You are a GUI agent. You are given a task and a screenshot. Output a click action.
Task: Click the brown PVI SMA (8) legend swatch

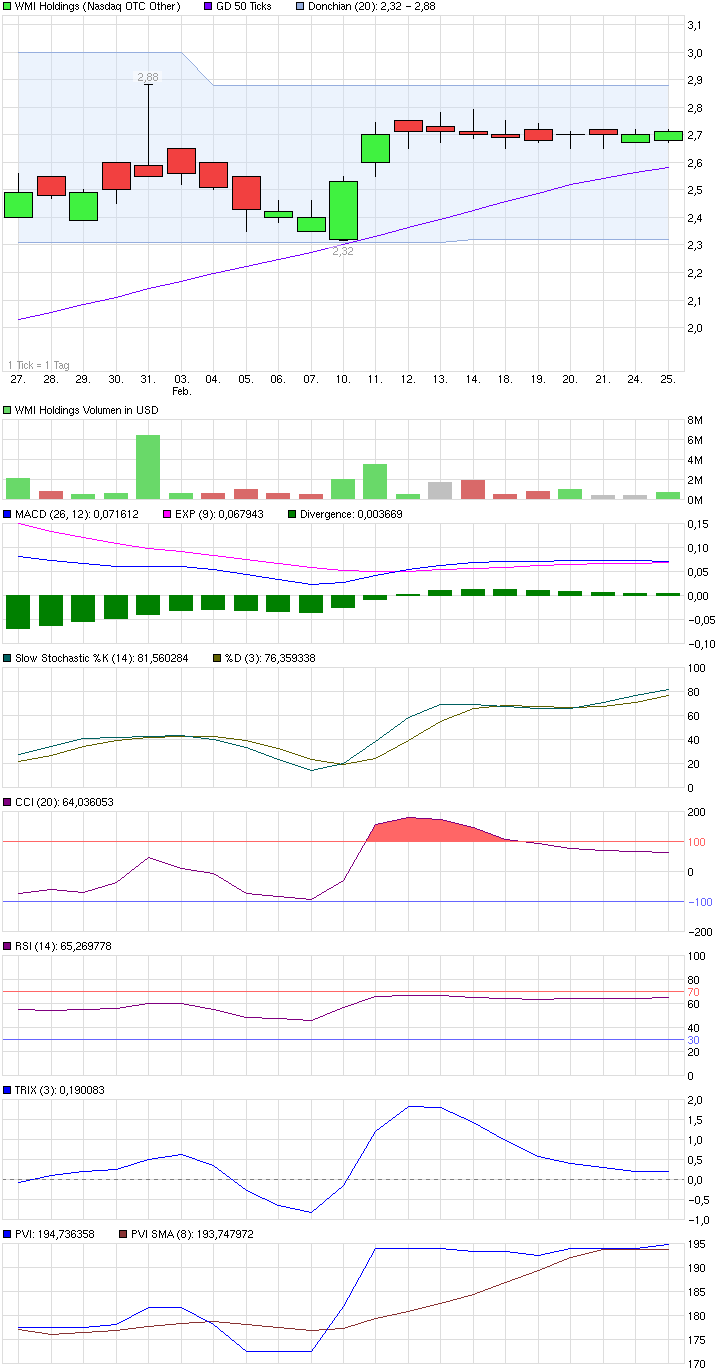point(123,1234)
